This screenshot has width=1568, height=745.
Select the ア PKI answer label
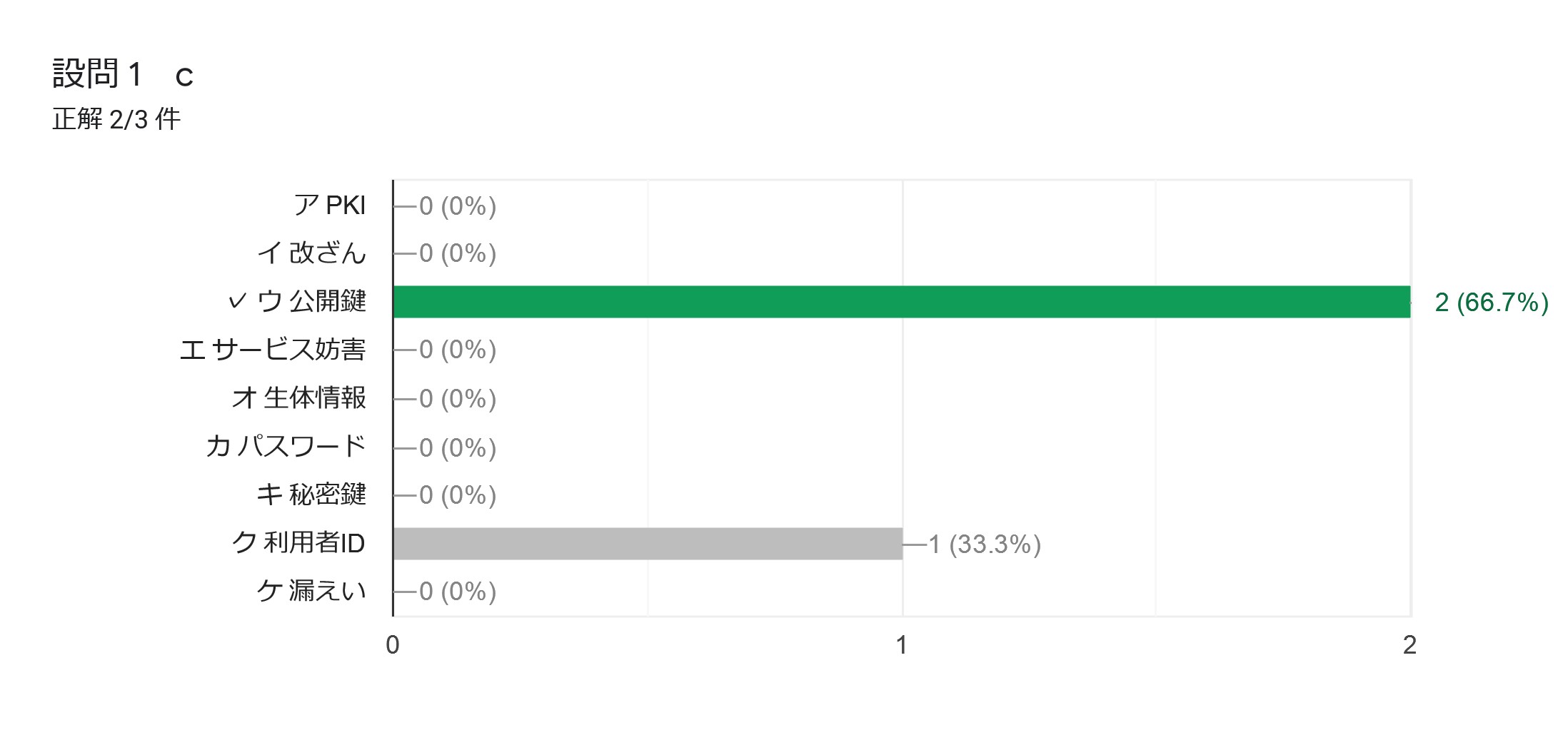pos(330,206)
